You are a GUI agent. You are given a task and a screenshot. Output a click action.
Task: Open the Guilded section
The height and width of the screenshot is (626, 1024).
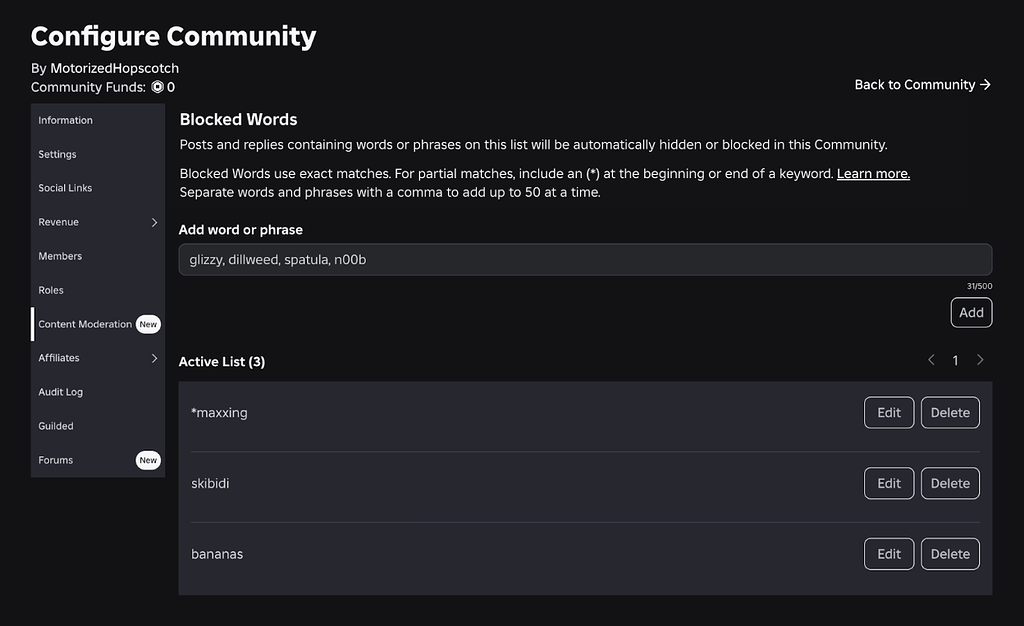(55, 426)
